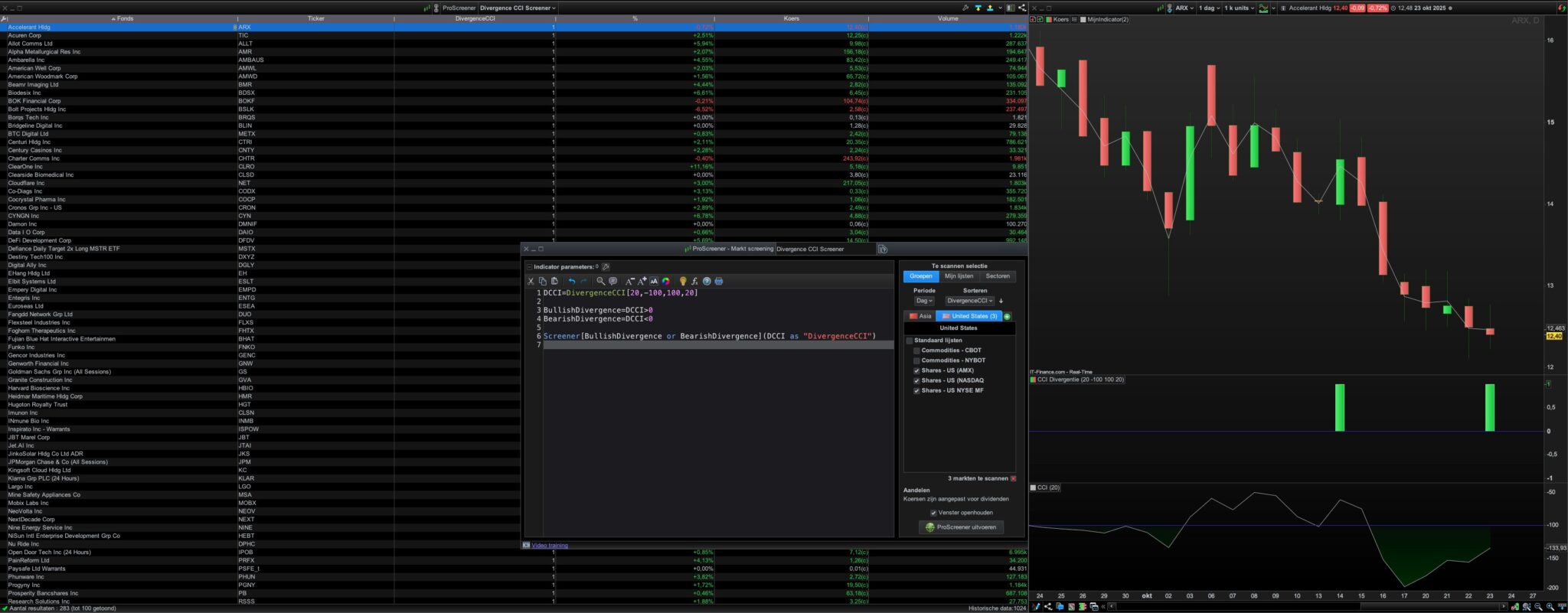Toggle comment on the code line

click(x=613, y=281)
